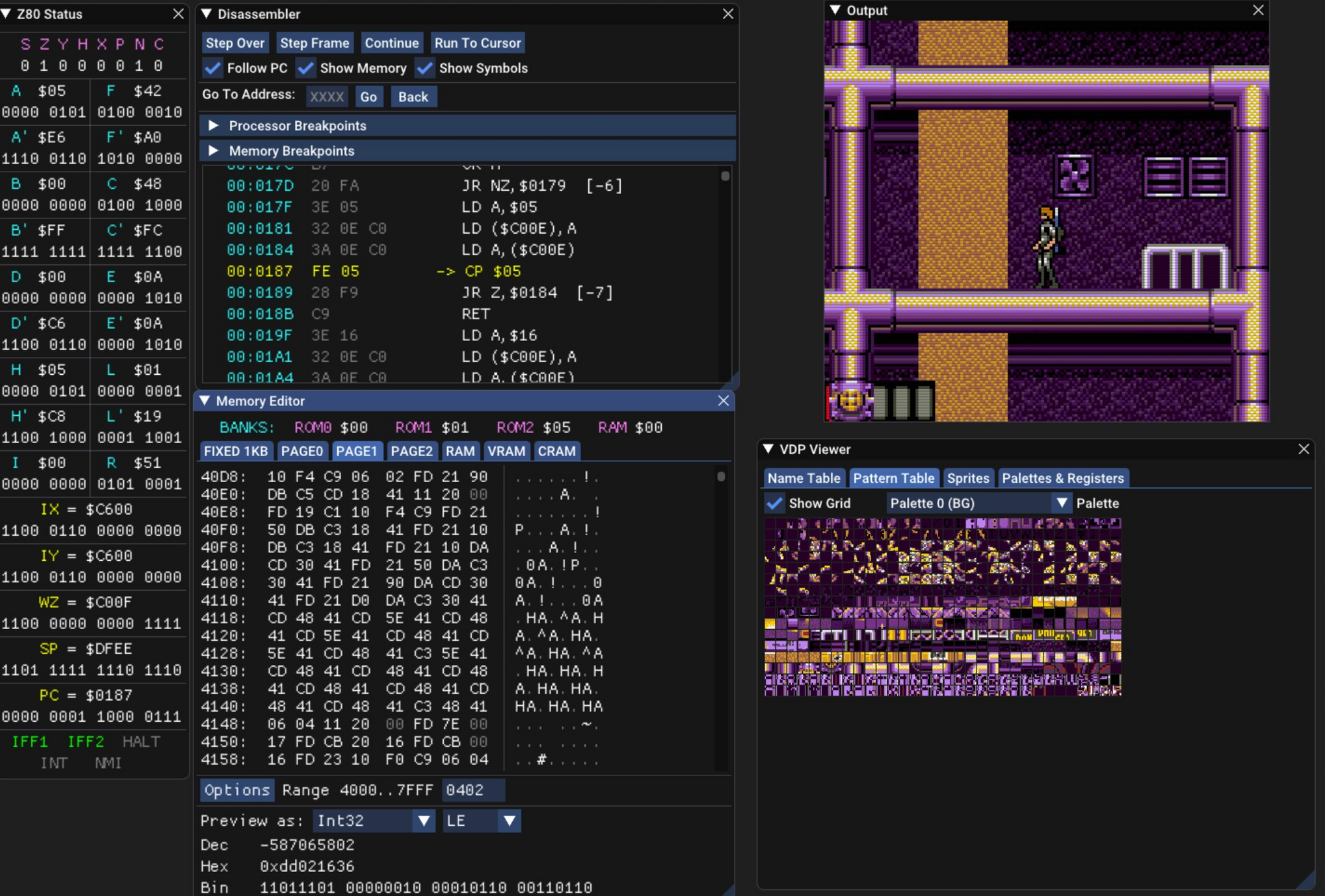This screenshot has width=1325, height=896.
Task: Toggle the Show Symbols checkbox
Action: [x=425, y=68]
